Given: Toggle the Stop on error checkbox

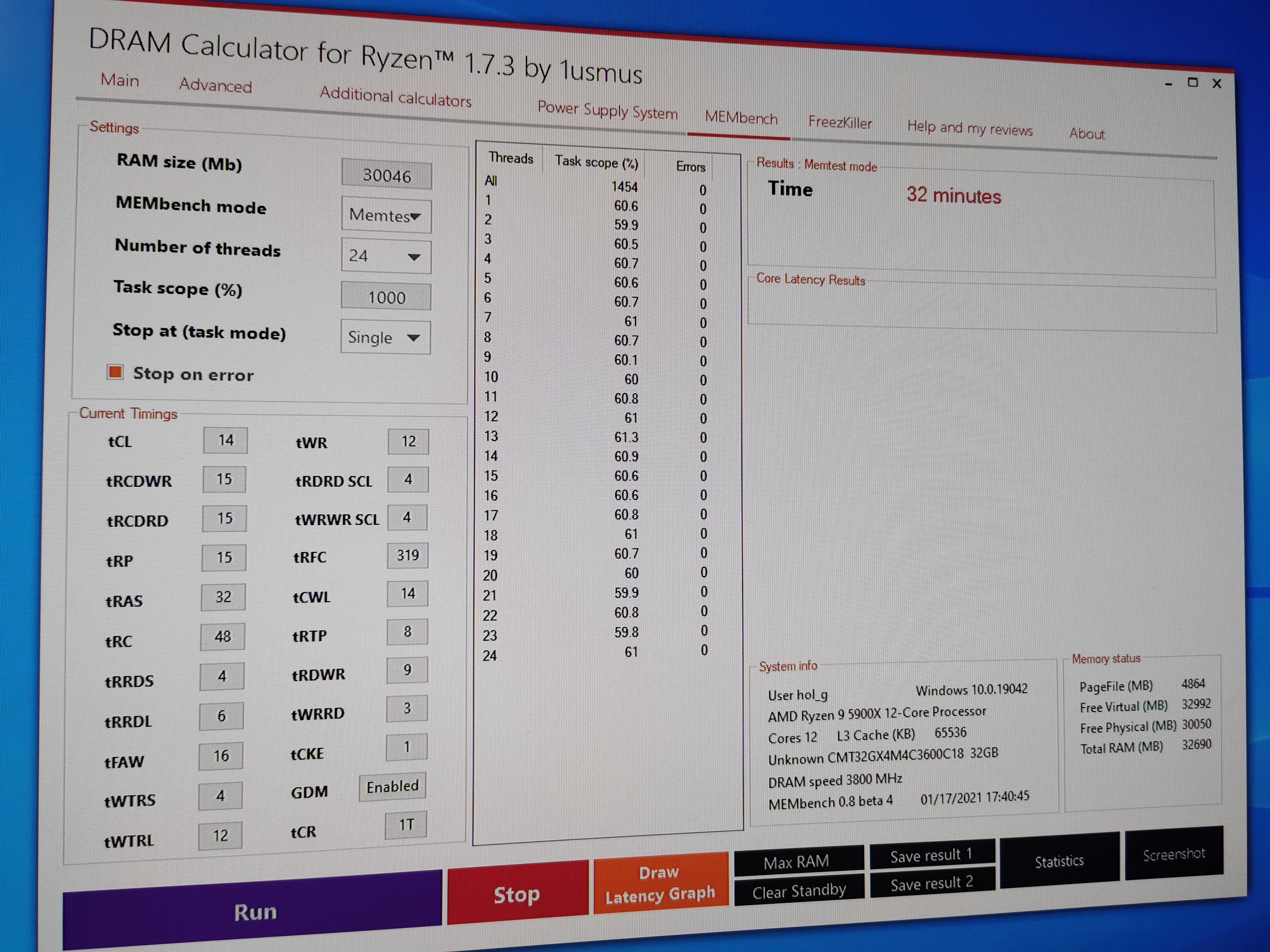Looking at the screenshot, I should tap(115, 372).
